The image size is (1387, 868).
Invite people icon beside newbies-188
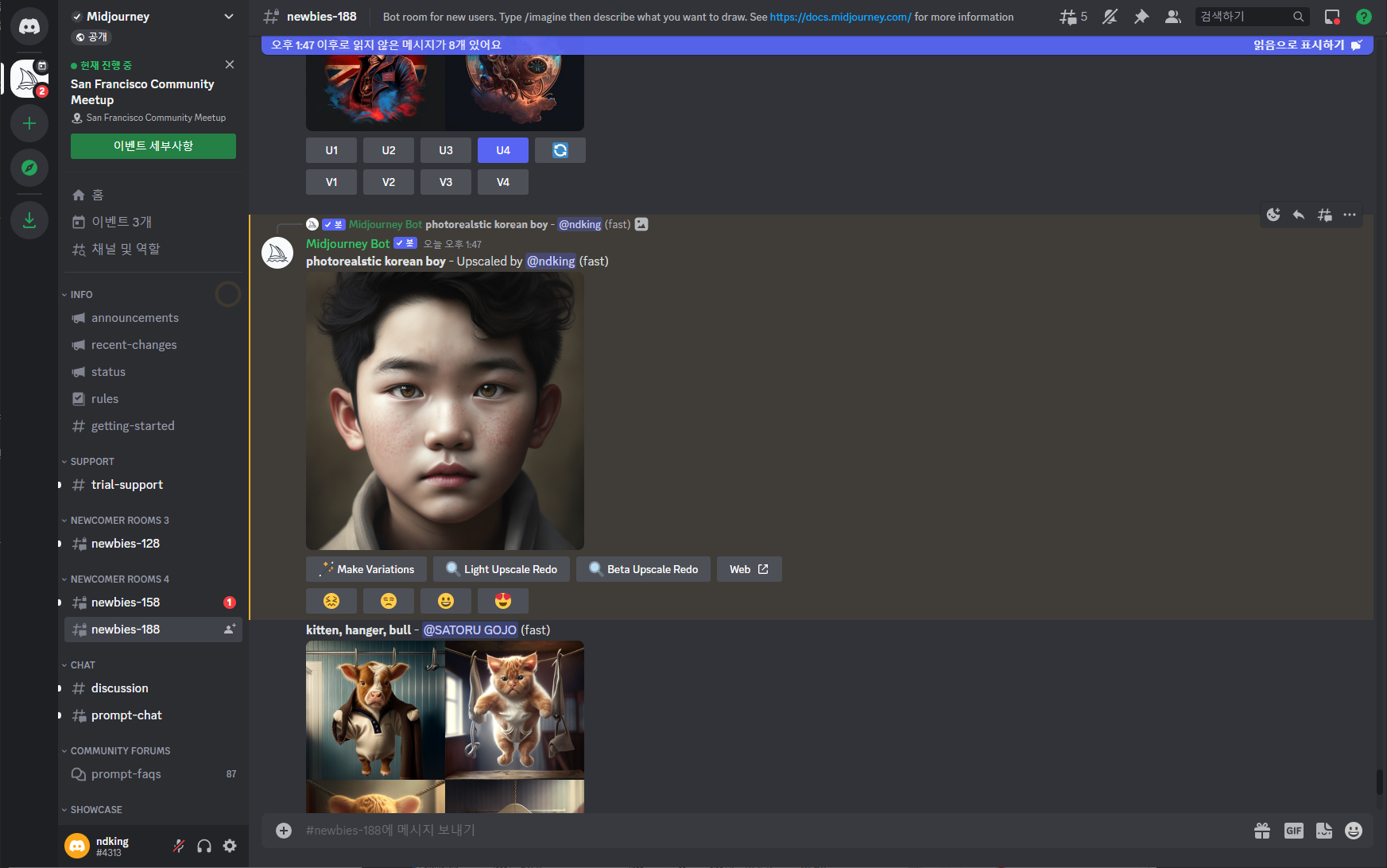(x=230, y=629)
